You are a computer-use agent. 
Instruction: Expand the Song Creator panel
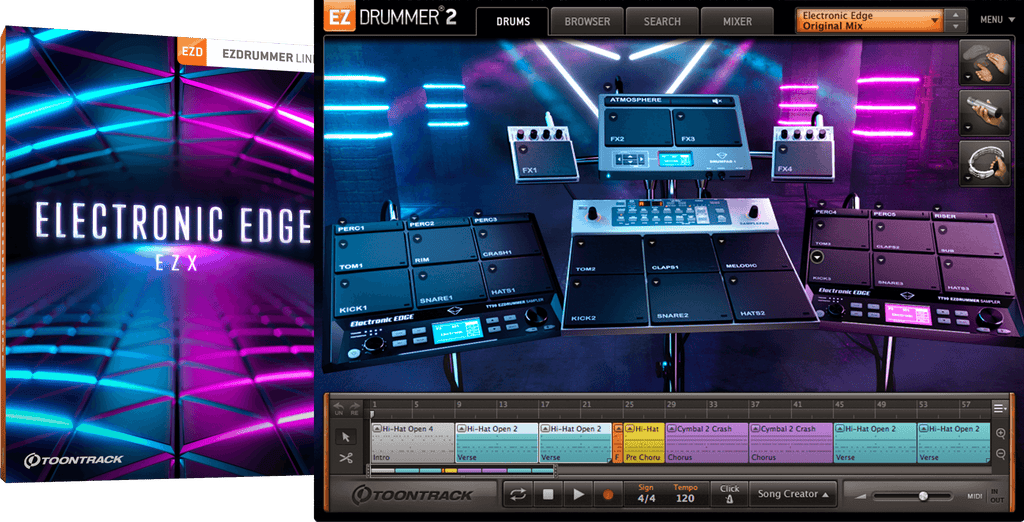tap(795, 494)
